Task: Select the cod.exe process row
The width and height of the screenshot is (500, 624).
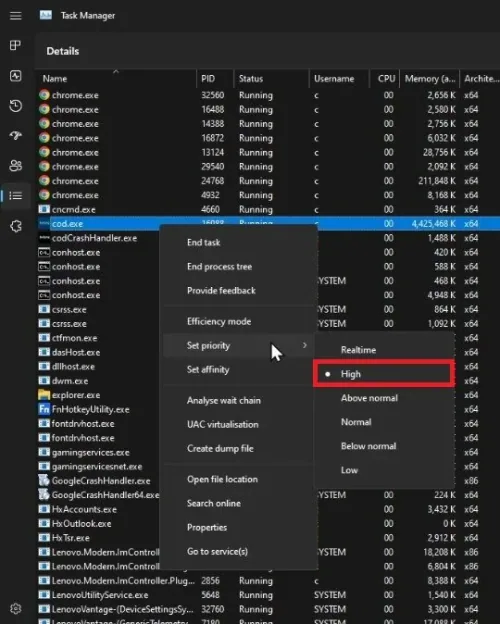Action: tap(268, 222)
